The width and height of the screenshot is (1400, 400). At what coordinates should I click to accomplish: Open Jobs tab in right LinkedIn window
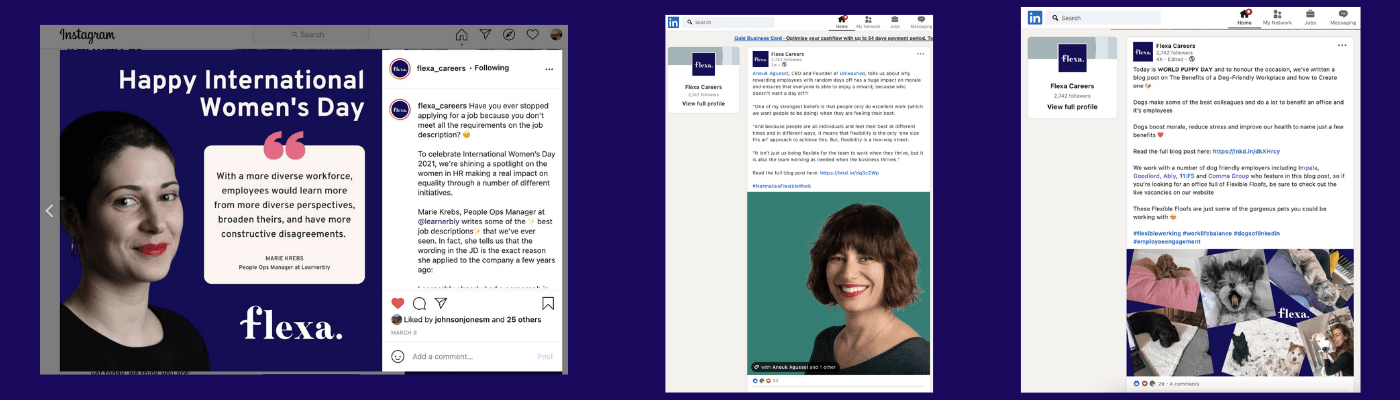click(1310, 17)
